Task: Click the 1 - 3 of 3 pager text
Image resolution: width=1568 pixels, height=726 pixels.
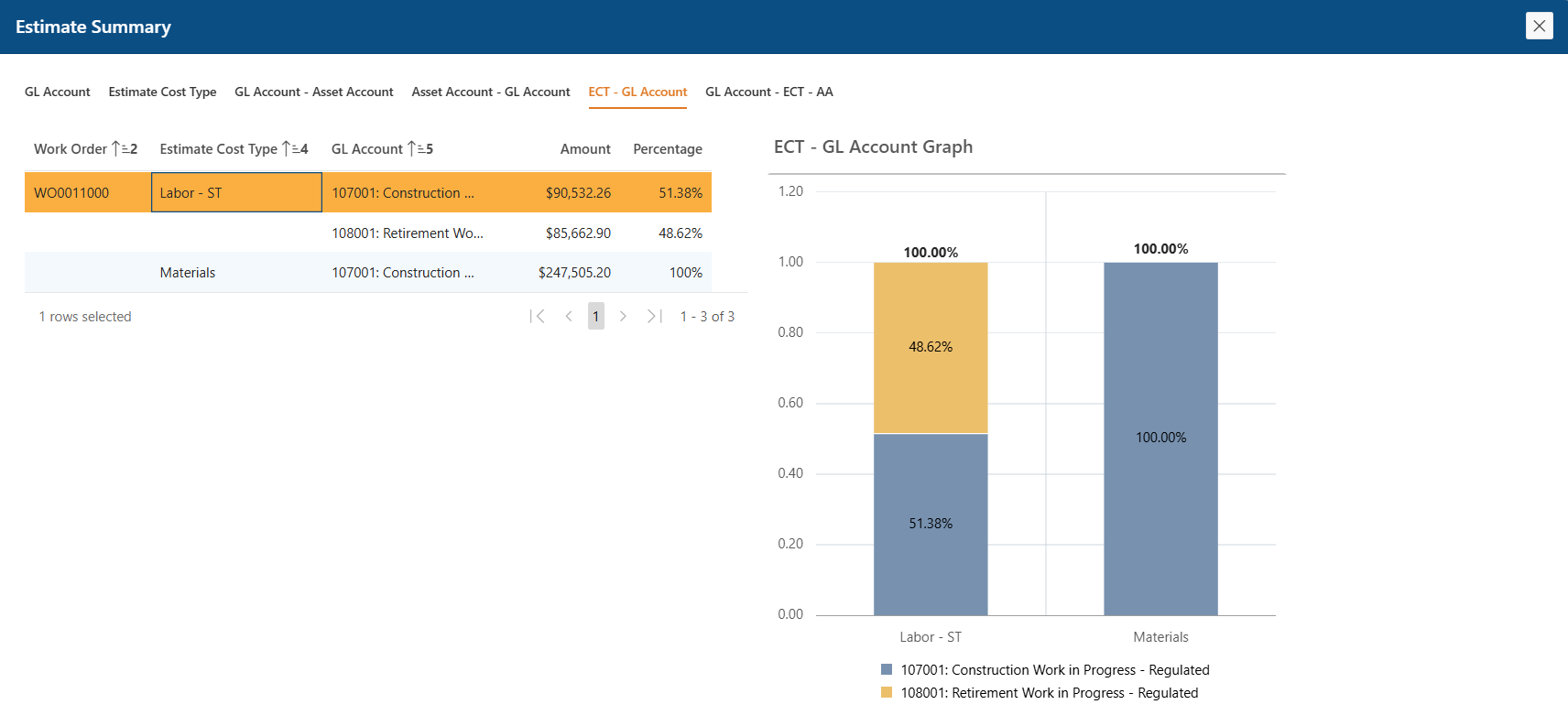Action: coord(707,316)
